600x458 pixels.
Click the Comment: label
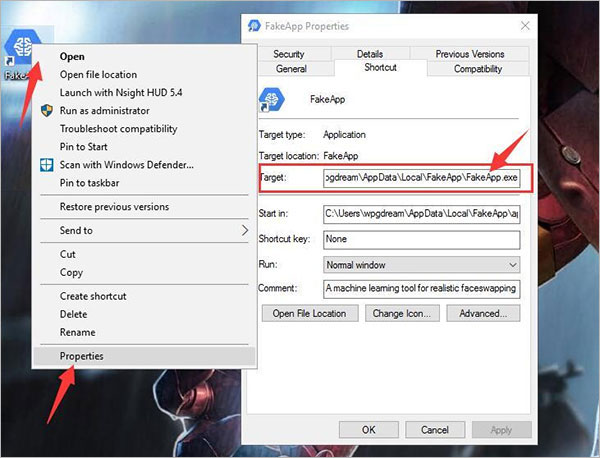pos(278,288)
